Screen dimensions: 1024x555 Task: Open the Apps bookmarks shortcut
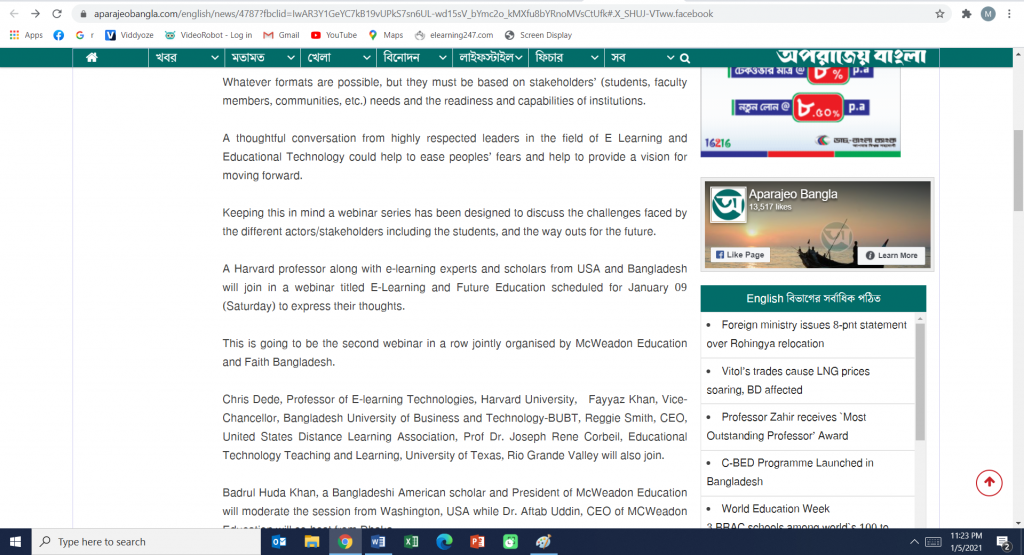(x=26, y=35)
